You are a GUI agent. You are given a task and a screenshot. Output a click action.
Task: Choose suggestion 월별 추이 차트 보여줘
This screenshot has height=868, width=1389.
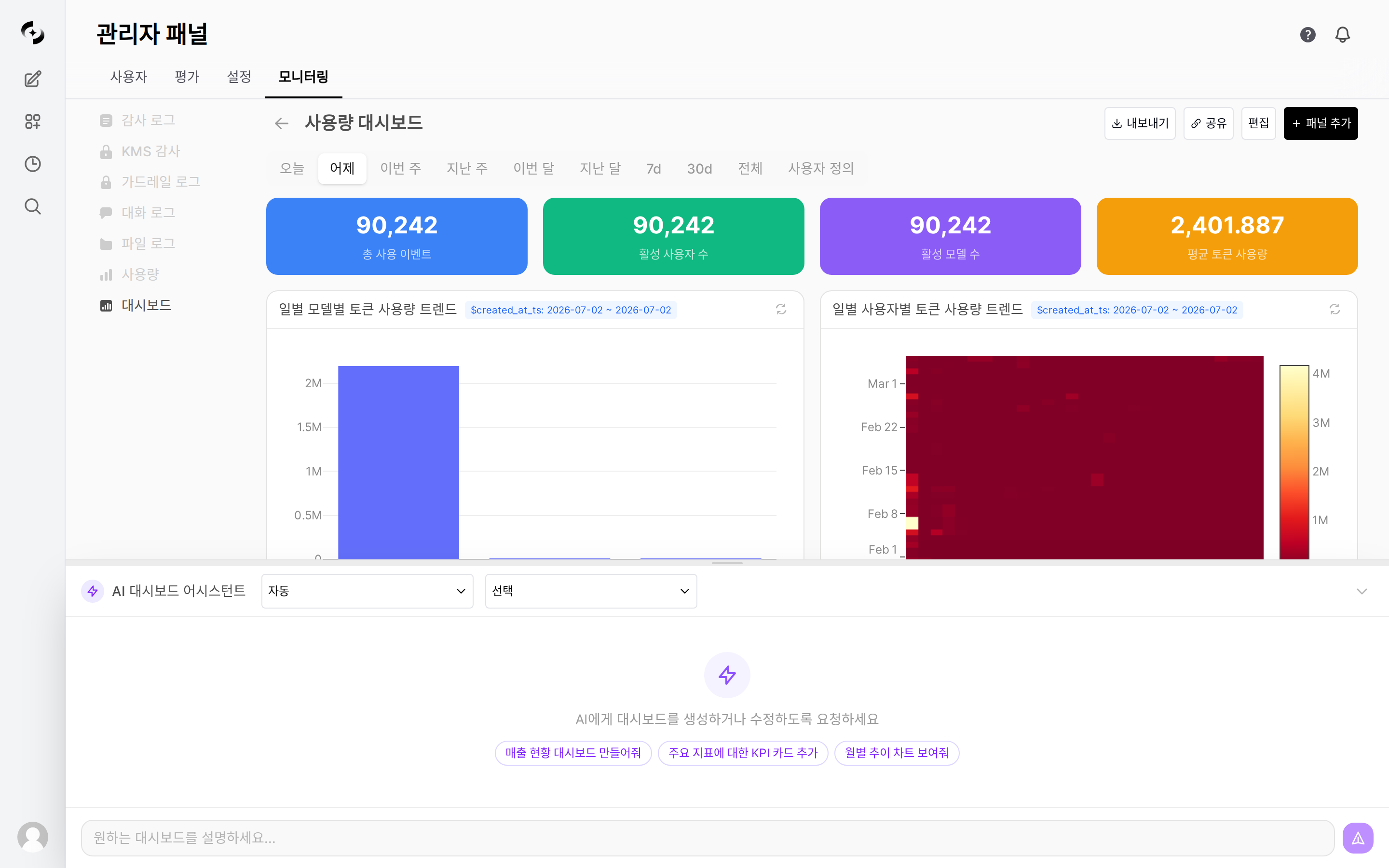[x=897, y=753]
